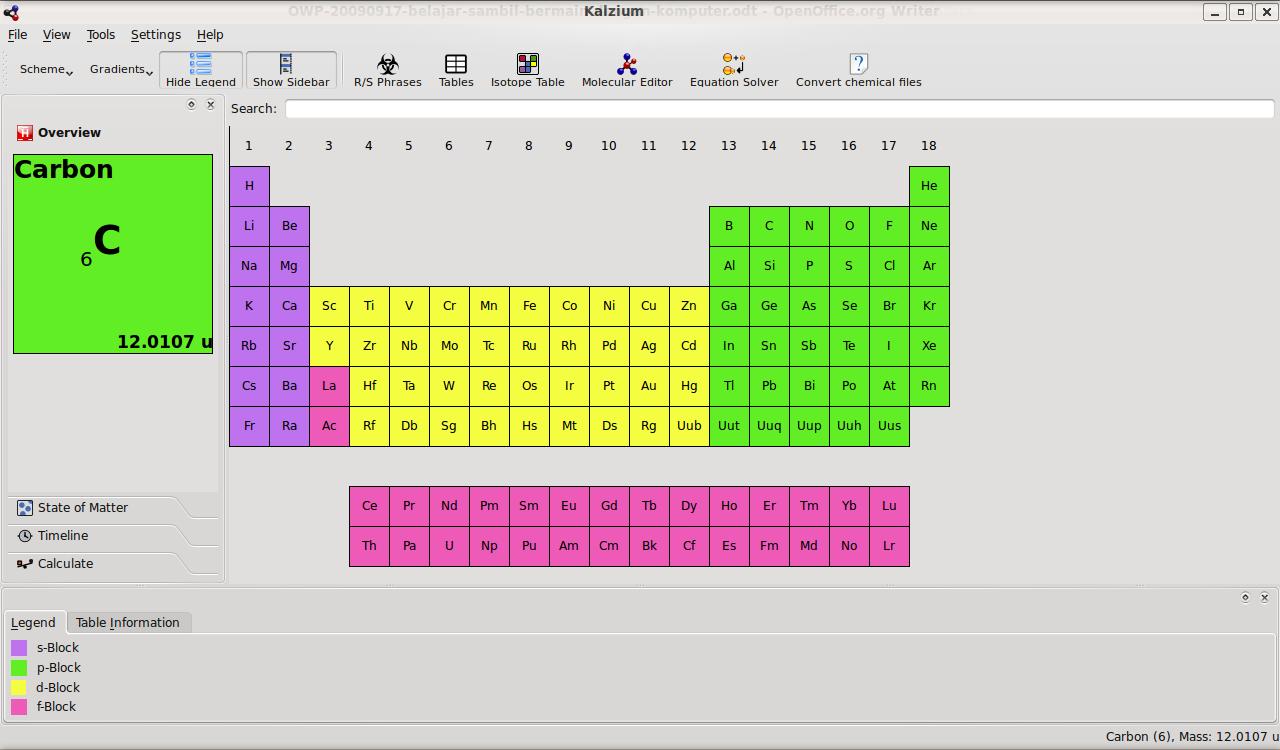1280x750 pixels.
Task: Expand the Timeline sidebar section
Action: (63, 536)
